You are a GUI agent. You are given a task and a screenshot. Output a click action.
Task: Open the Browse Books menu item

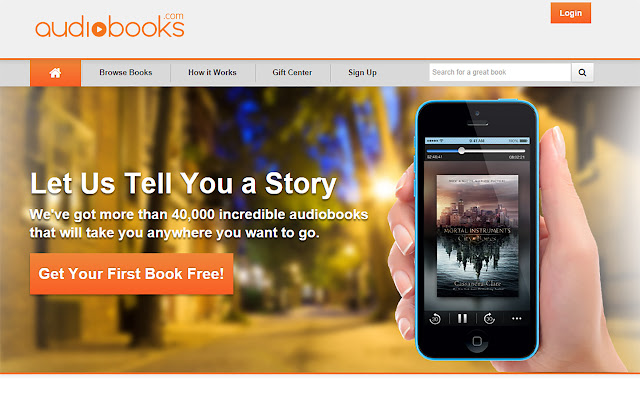coord(126,72)
